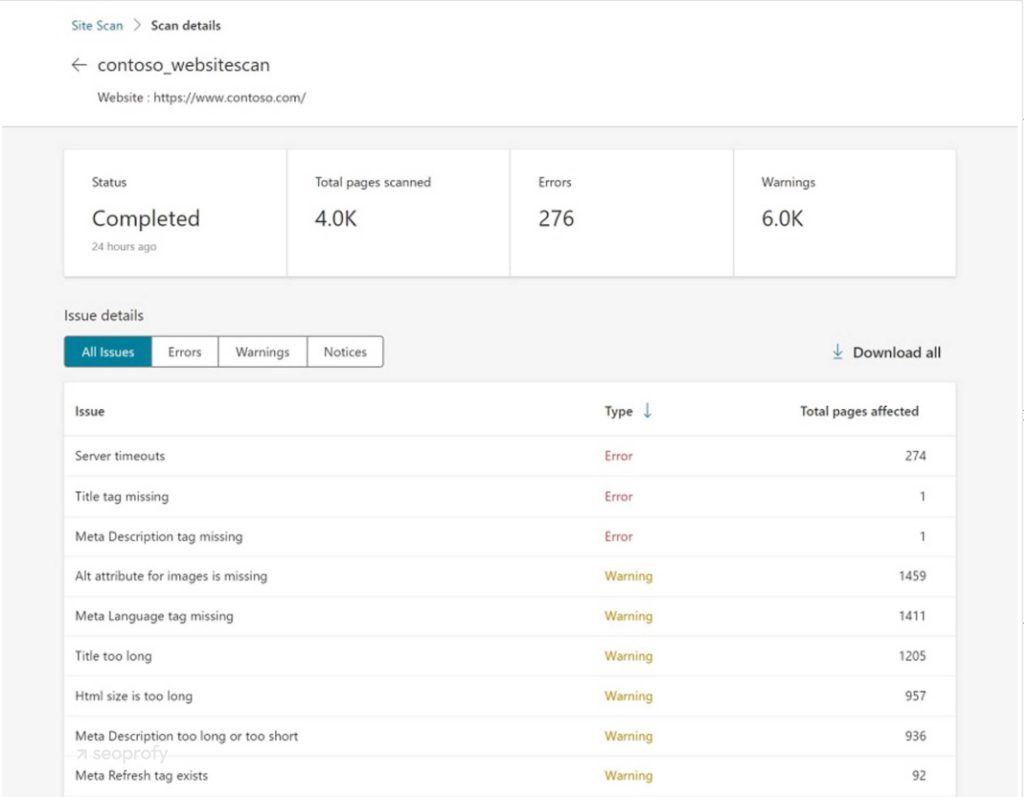
Task: Click the Error label for Server timeouts
Action: (x=618, y=456)
